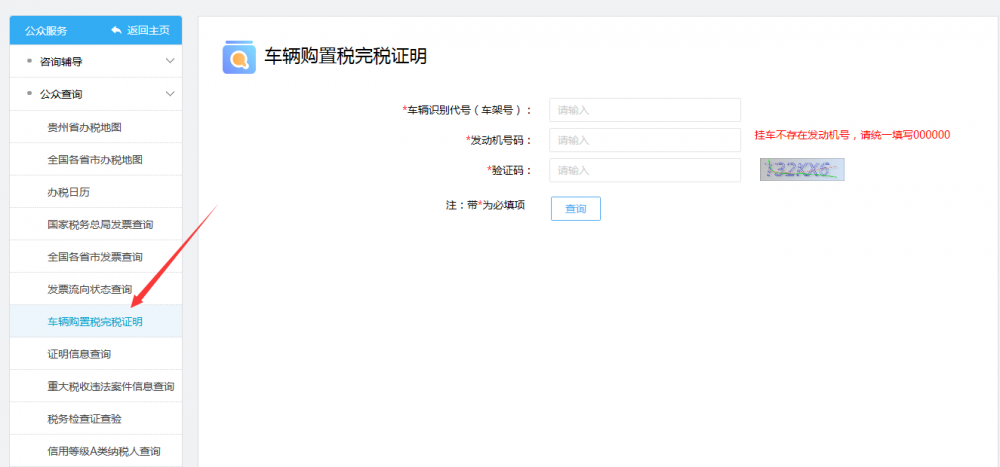1000x467 pixels.
Task: Open 重大税收违法案件信息查询 entry
Action: click(x=103, y=386)
